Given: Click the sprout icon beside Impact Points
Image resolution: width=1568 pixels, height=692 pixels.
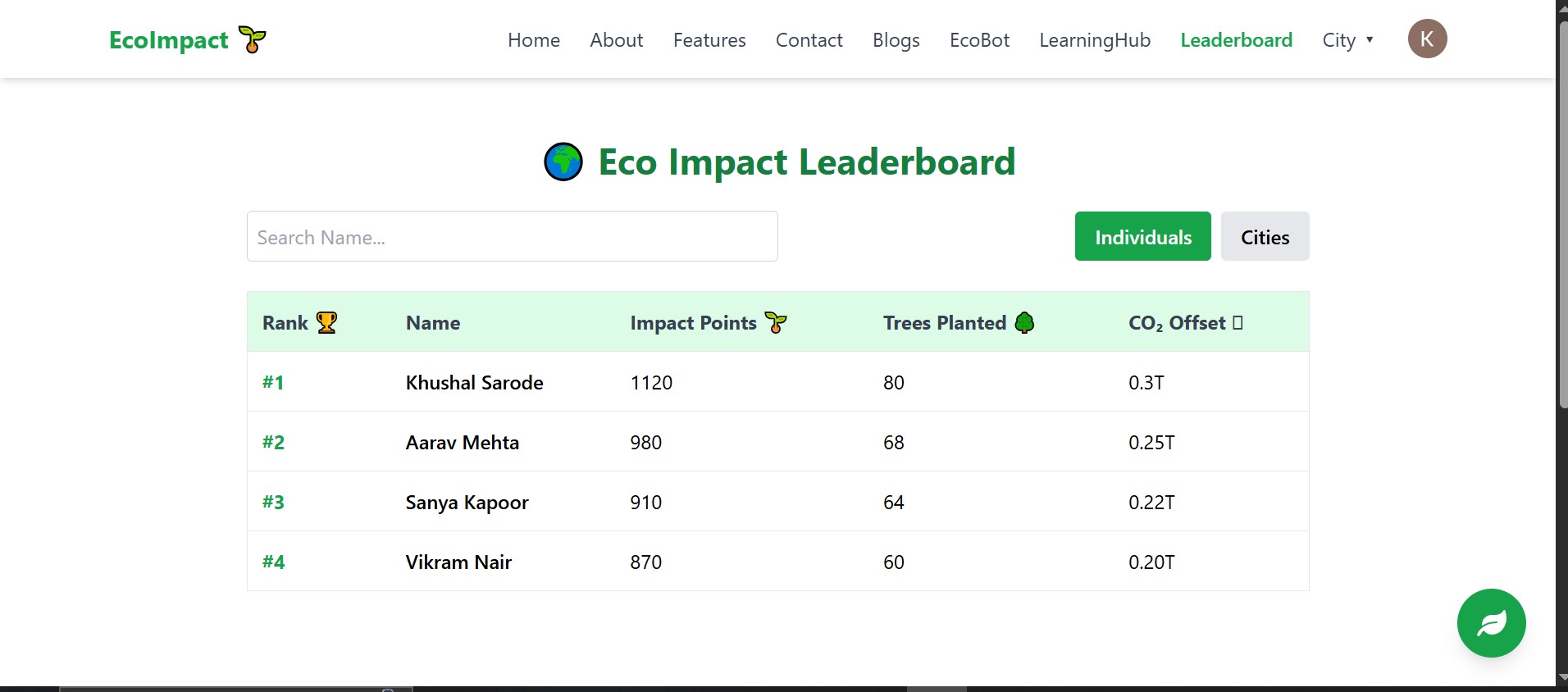Looking at the screenshot, I should [x=775, y=323].
